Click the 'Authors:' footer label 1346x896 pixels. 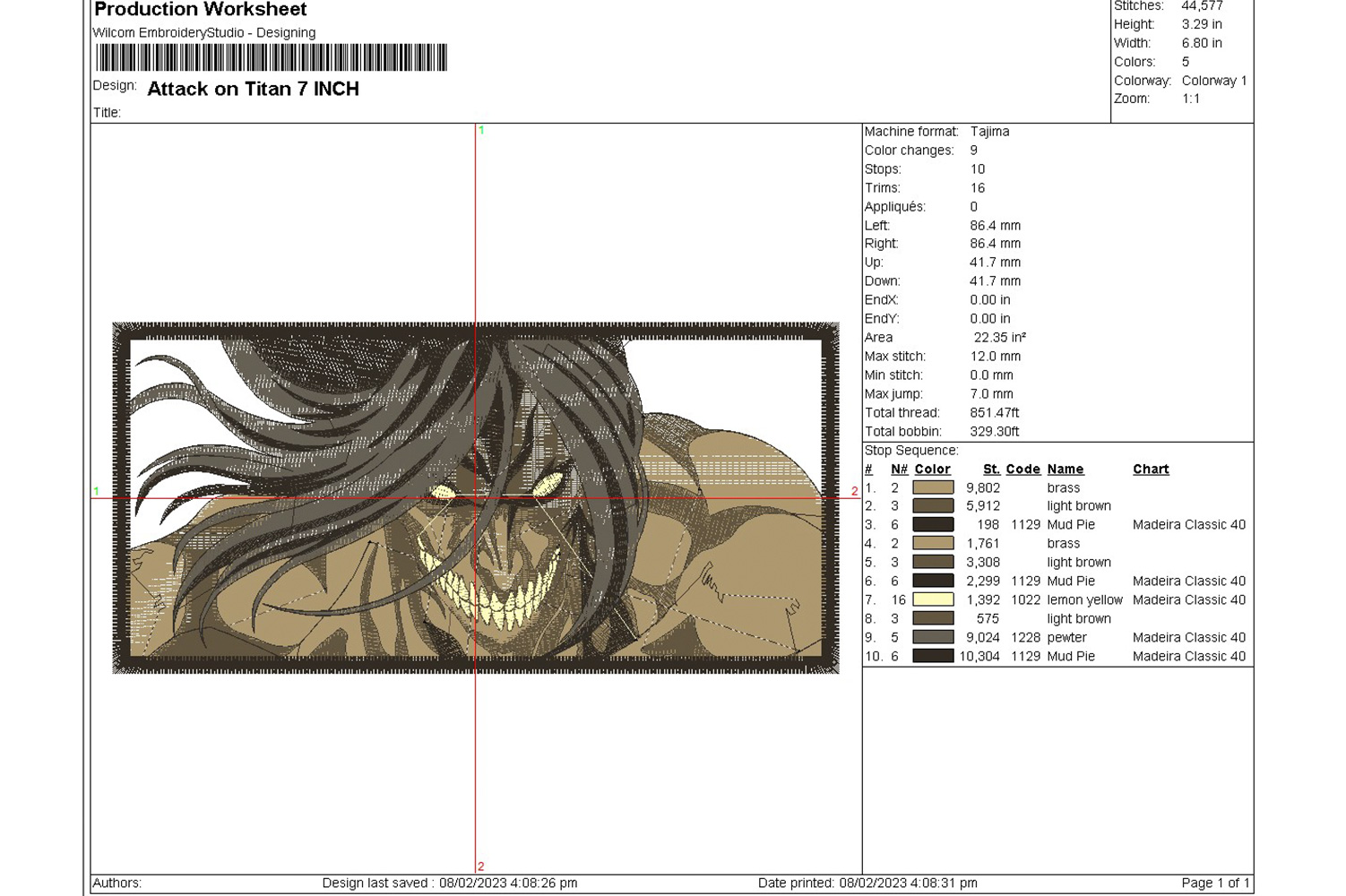117,883
